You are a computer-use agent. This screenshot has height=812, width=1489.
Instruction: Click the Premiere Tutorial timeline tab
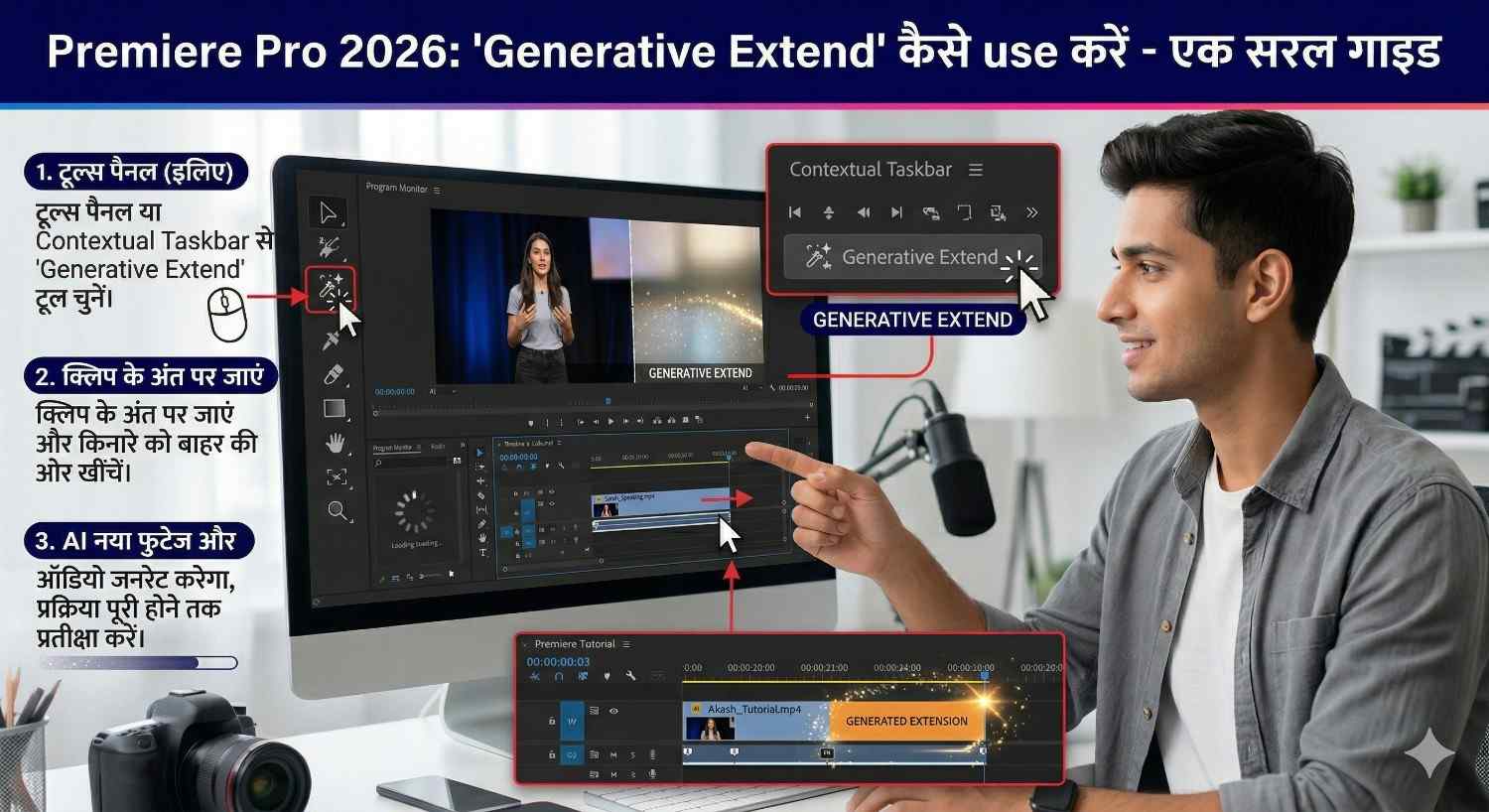[x=575, y=644]
